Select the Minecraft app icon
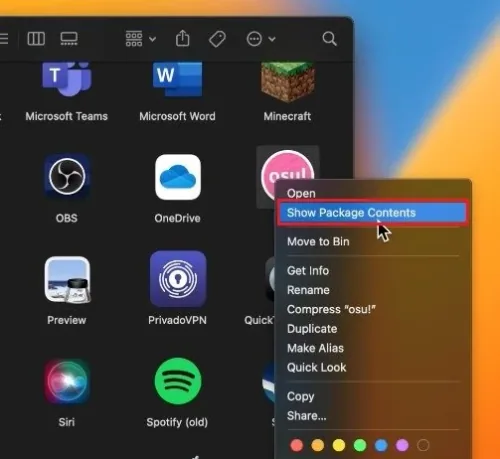Screen dimensions: 500x459 (288, 82)
